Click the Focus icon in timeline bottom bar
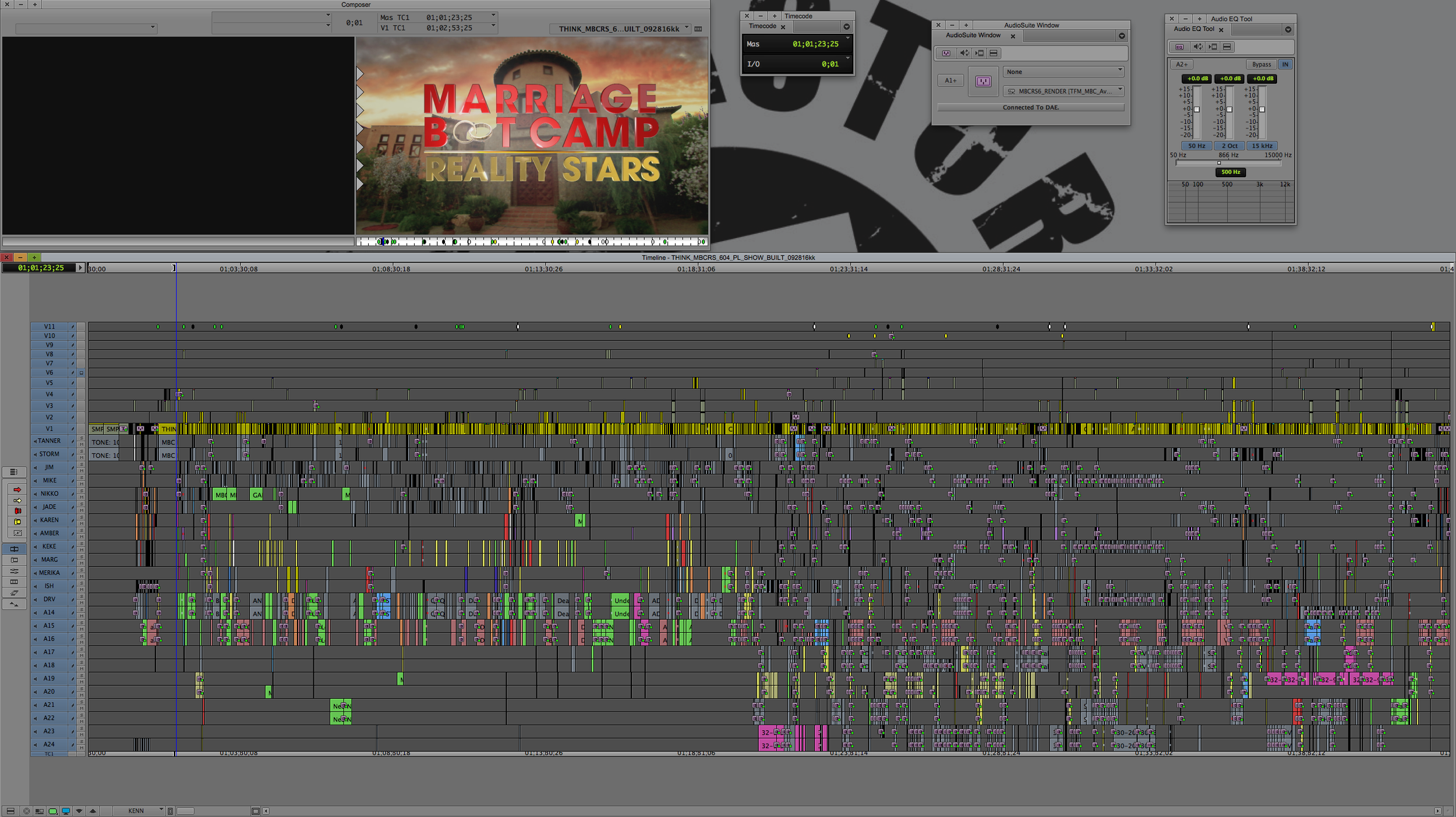Image resolution: width=1456 pixels, height=817 pixels. pyautogui.click(x=26, y=811)
